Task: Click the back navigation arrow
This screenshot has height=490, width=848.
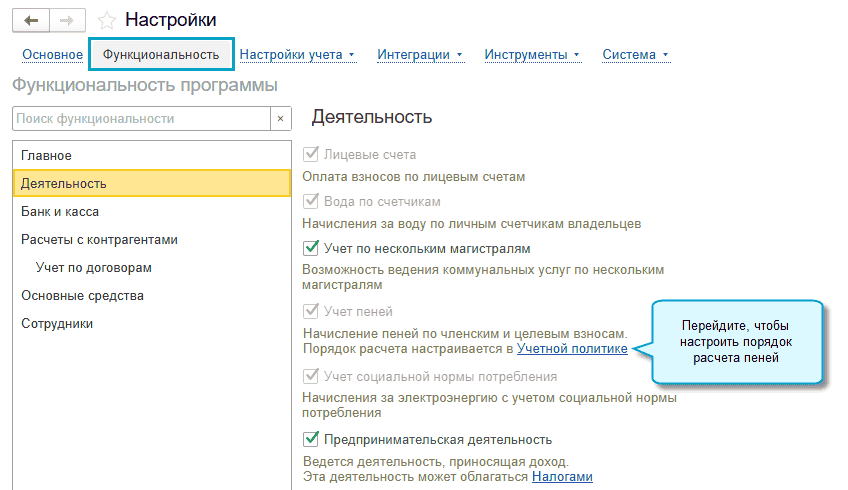Action: click(x=30, y=20)
